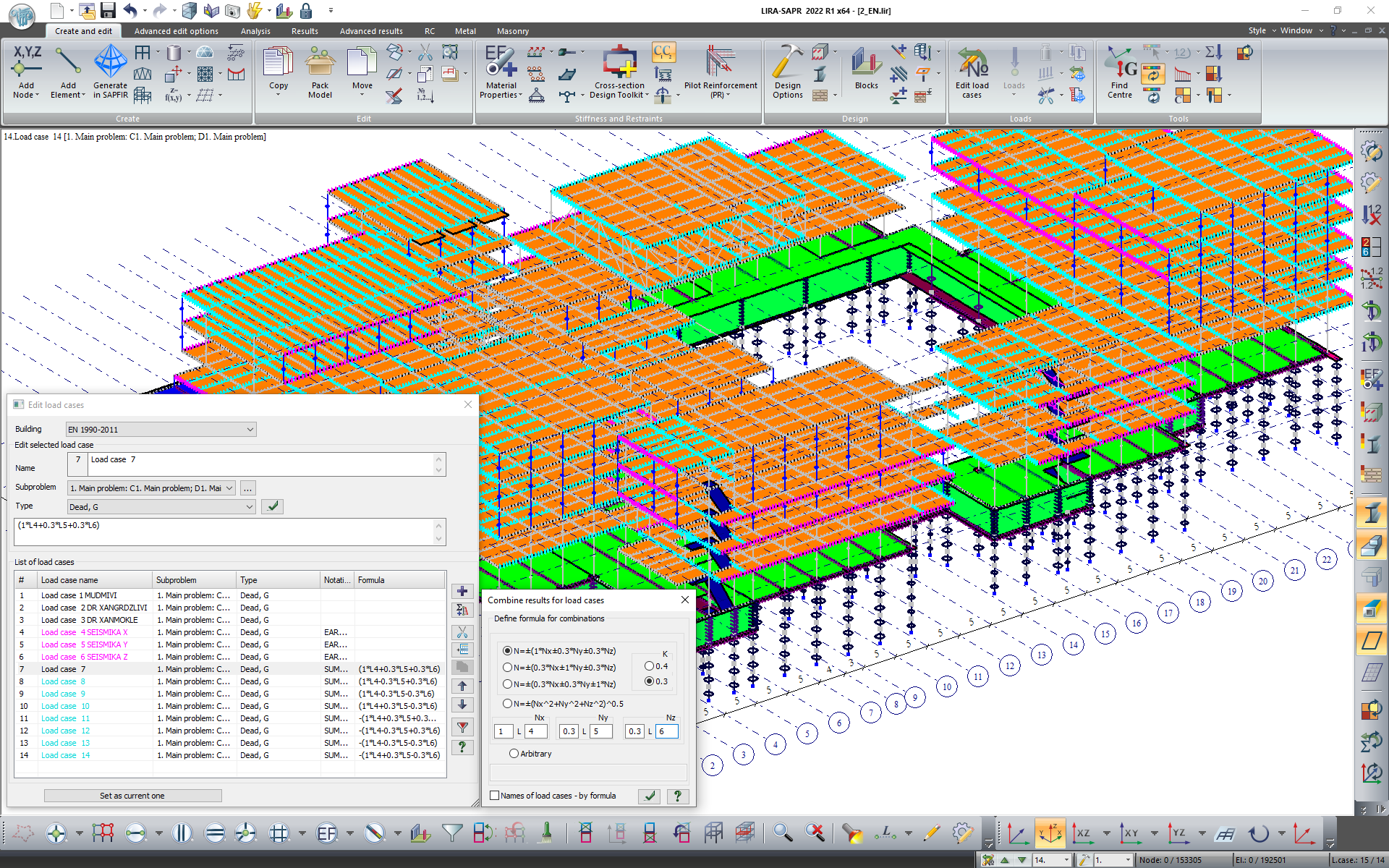Open Generate in SAPFIR tool
The width and height of the screenshot is (1389, 868).
point(110,72)
